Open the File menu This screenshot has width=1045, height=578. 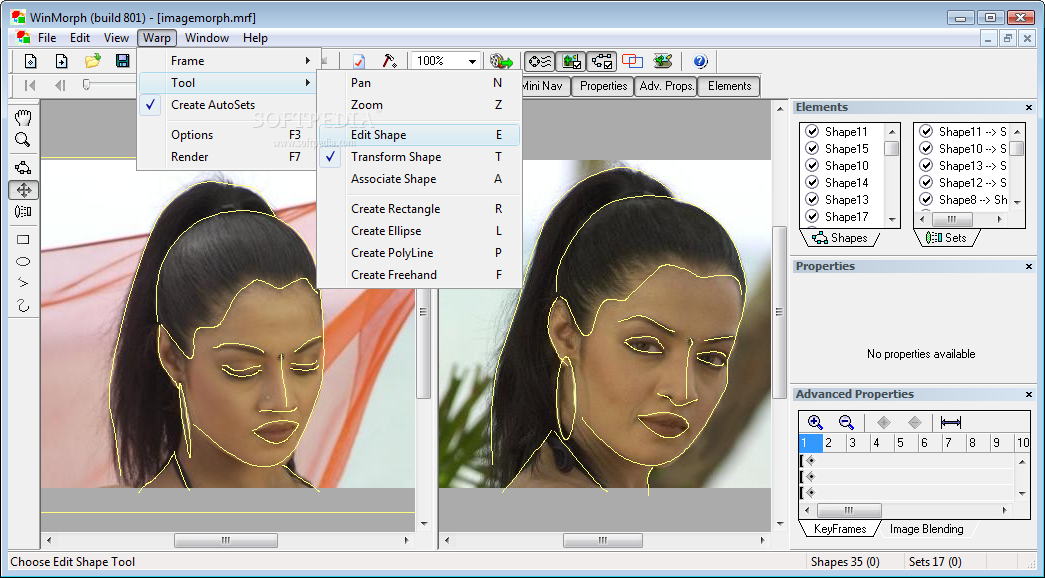[x=47, y=38]
